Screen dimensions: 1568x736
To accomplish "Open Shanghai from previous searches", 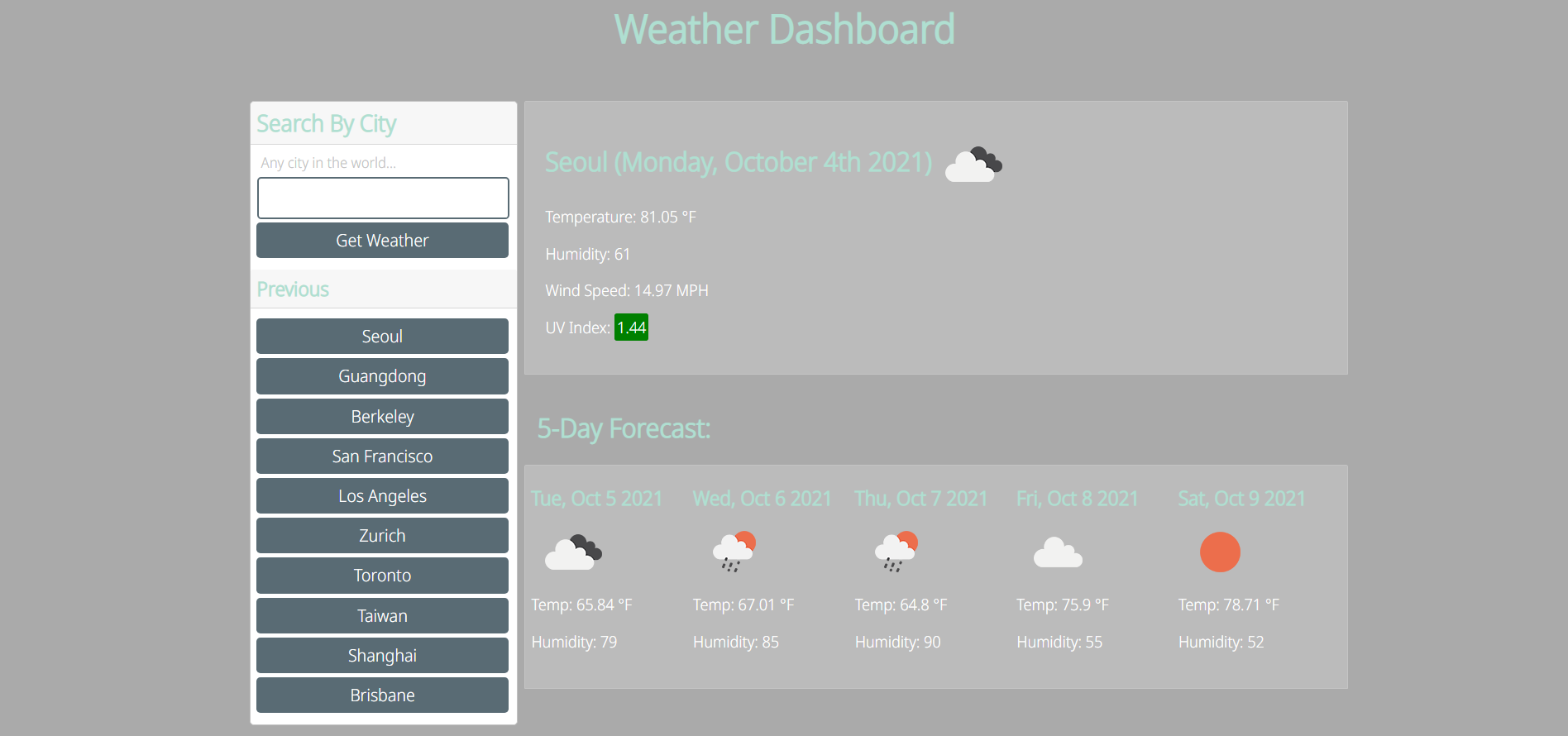I will (383, 656).
